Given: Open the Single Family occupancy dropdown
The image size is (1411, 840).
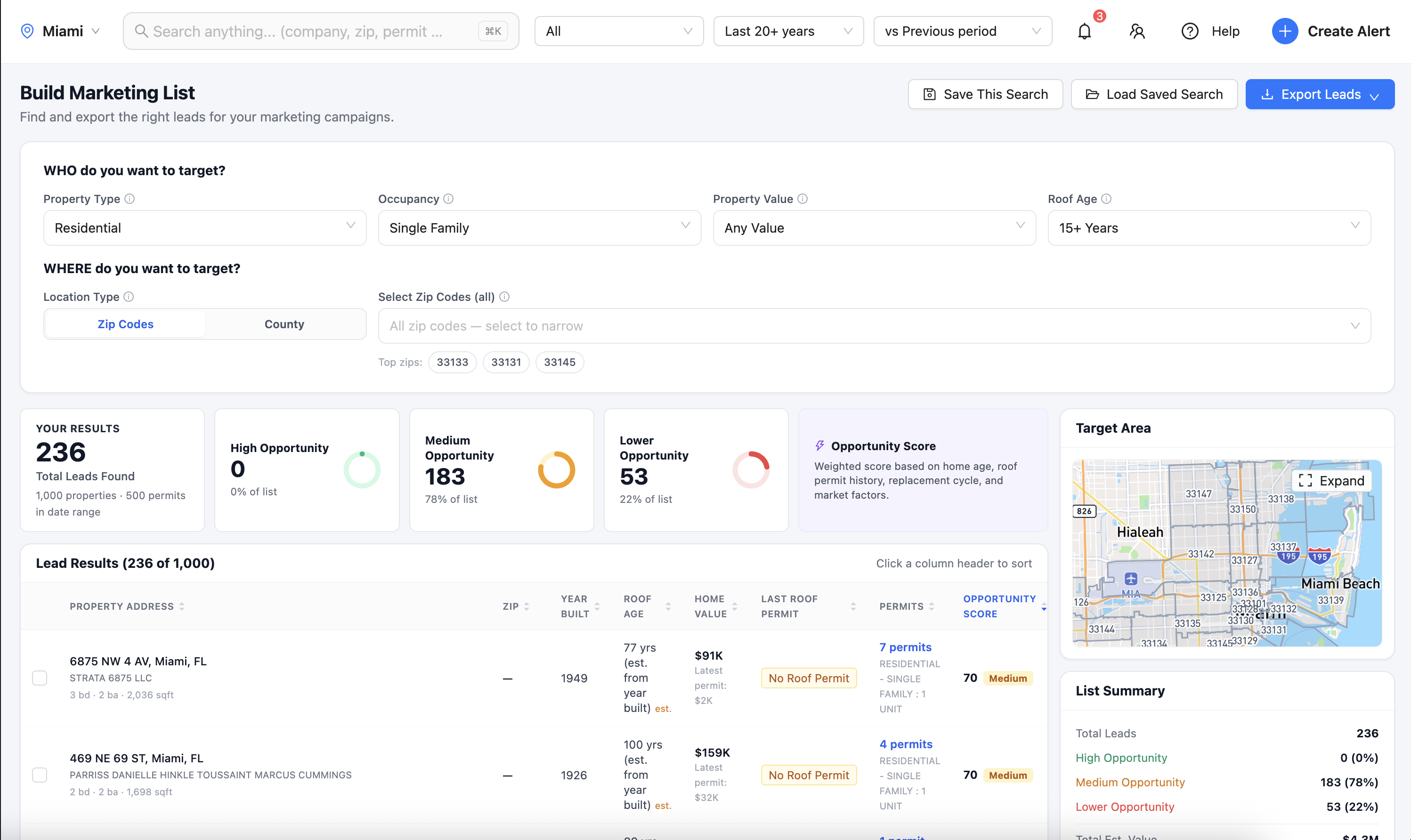Looking at the screenshot, I should [x=539, y=228].
